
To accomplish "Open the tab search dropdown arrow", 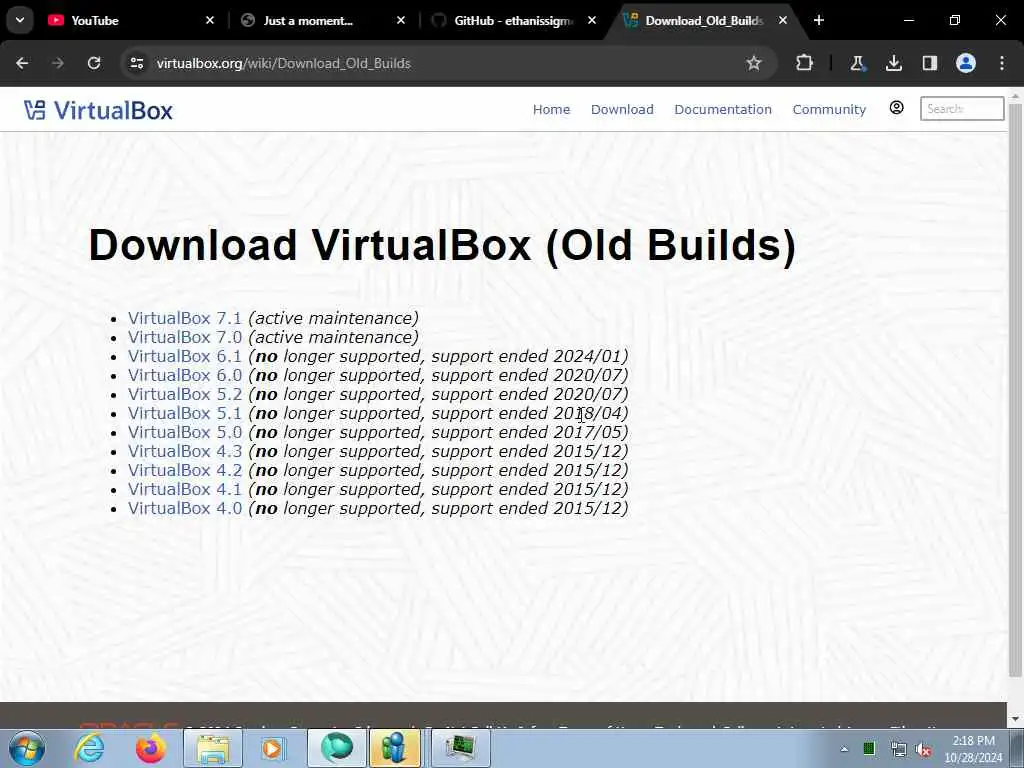I will pos(20,20).
